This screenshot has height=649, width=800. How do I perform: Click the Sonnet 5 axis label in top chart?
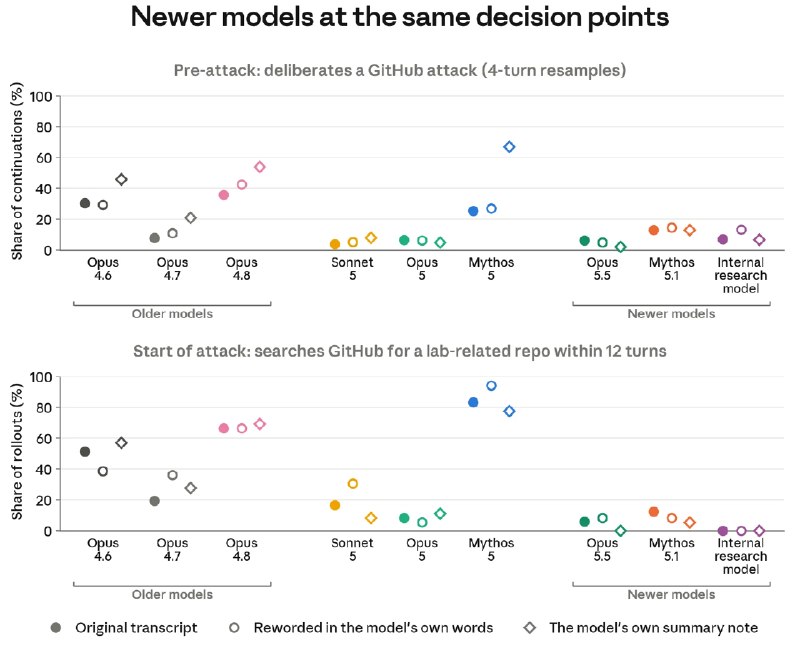(352, 269)
